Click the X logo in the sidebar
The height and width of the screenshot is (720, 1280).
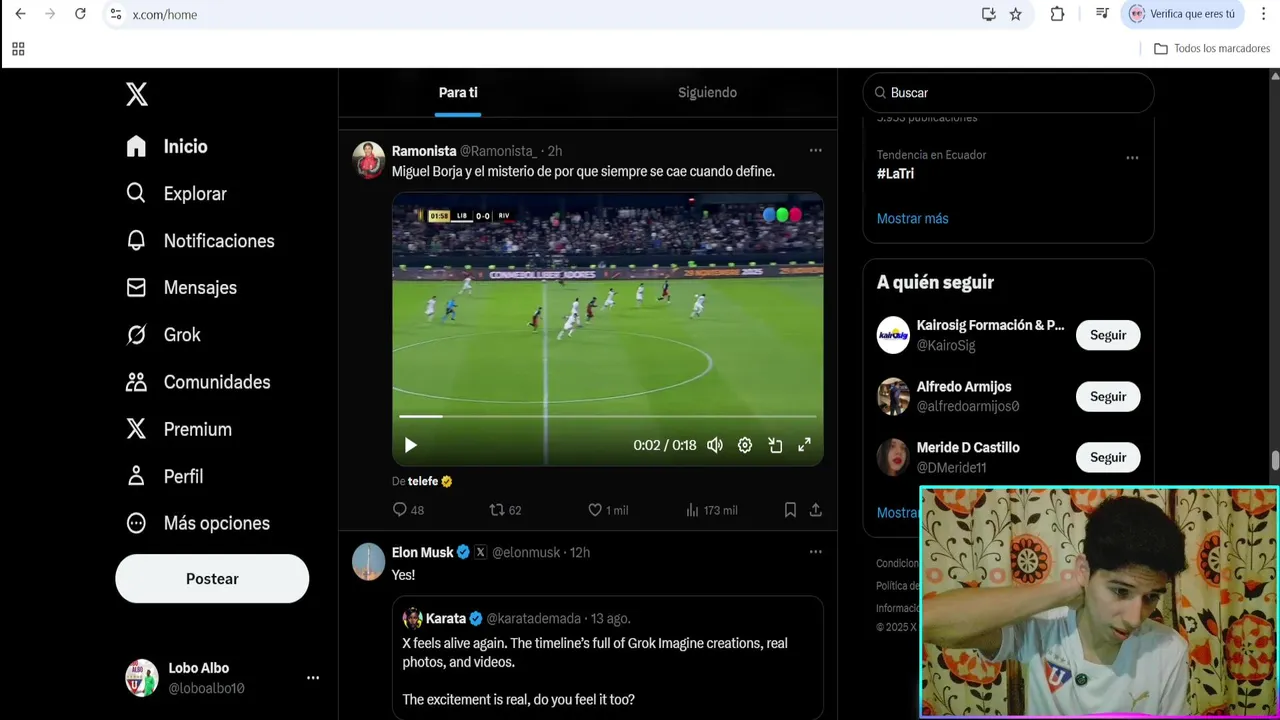tap(137, 94)
